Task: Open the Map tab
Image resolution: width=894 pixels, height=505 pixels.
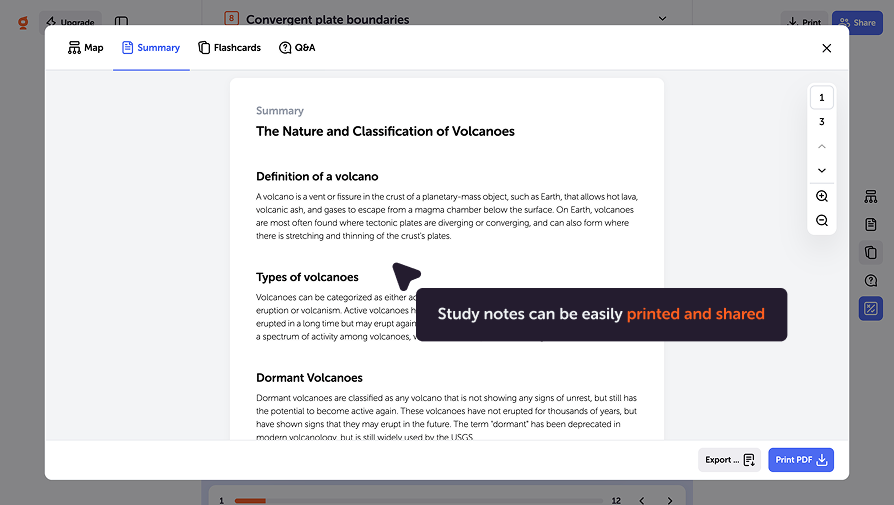Action: [x=86, y=48]
